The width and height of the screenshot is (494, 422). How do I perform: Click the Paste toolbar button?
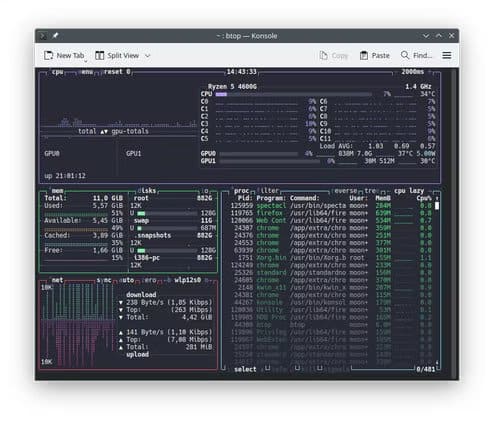click(x=375, y=55)
